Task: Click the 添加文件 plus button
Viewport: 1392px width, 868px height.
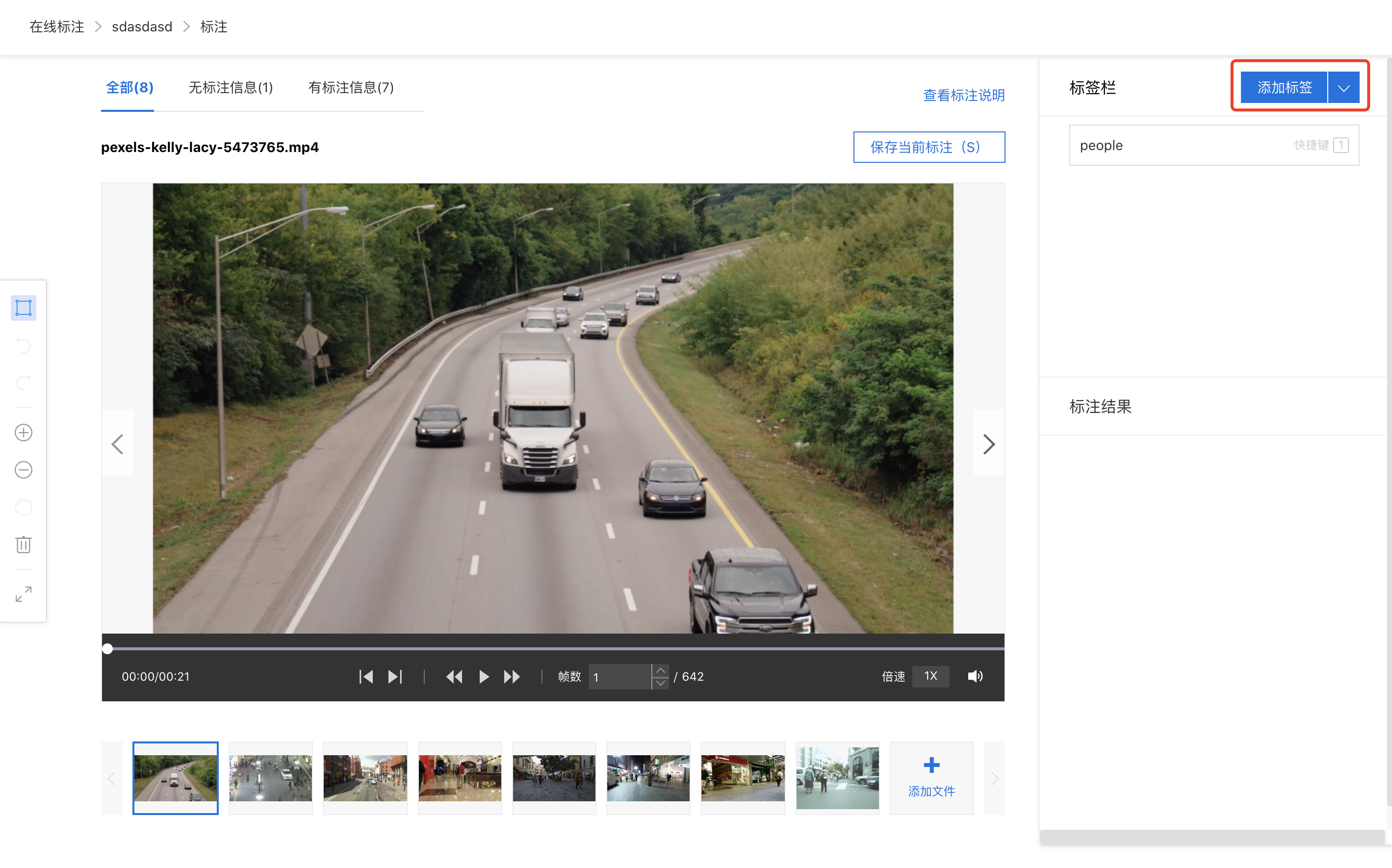Action: 931,778
